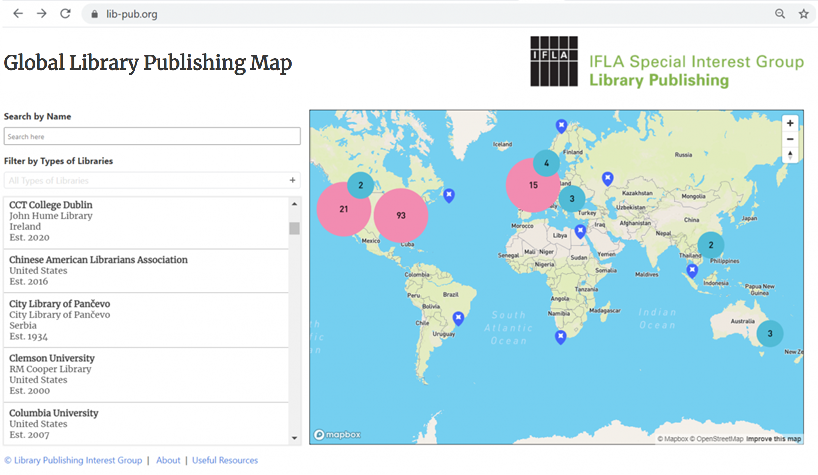818x475 pixels.
Task: Select blue marker near Kazakhstan
Action: point(607,179)
